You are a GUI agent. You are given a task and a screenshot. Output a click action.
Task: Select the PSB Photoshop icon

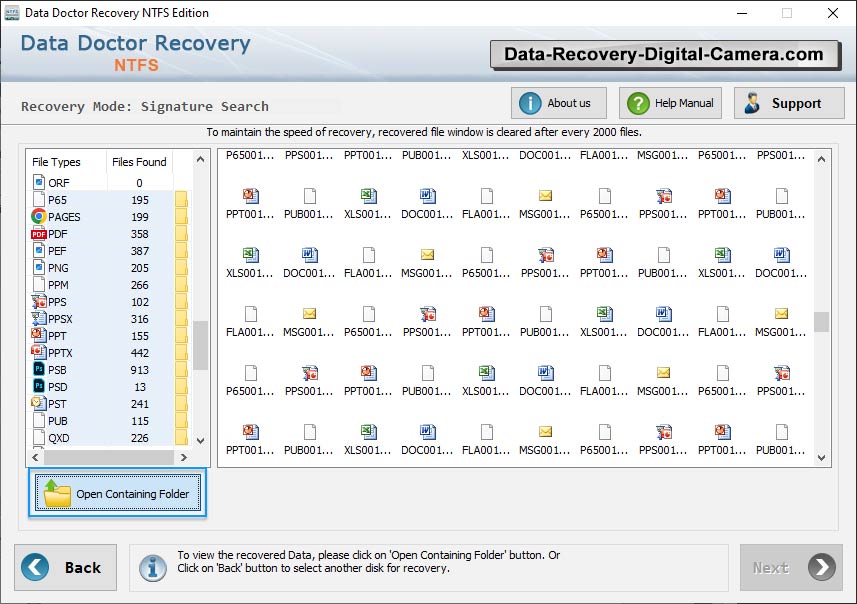(39, 369)
